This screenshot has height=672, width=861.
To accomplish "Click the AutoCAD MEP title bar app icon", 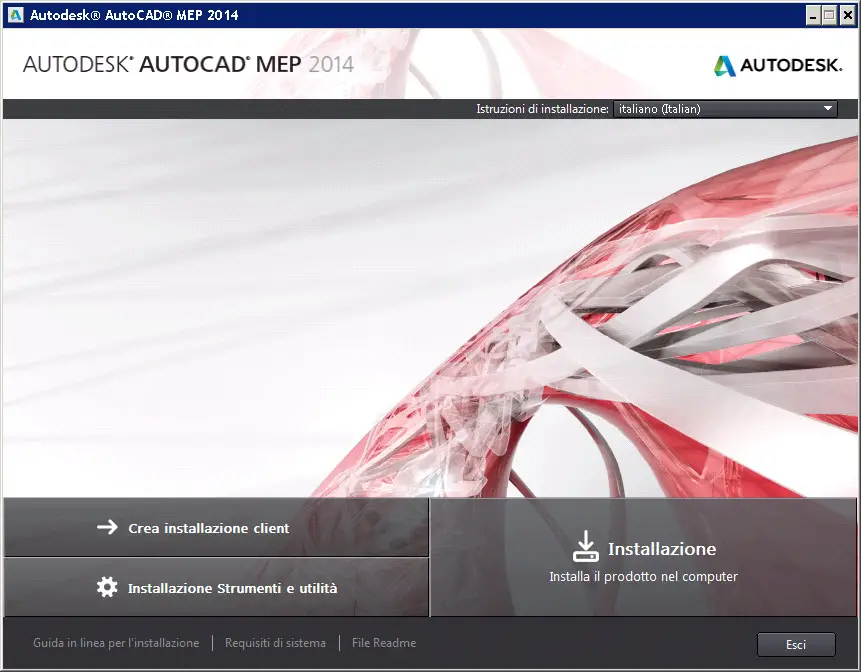I will coord(16,15).
